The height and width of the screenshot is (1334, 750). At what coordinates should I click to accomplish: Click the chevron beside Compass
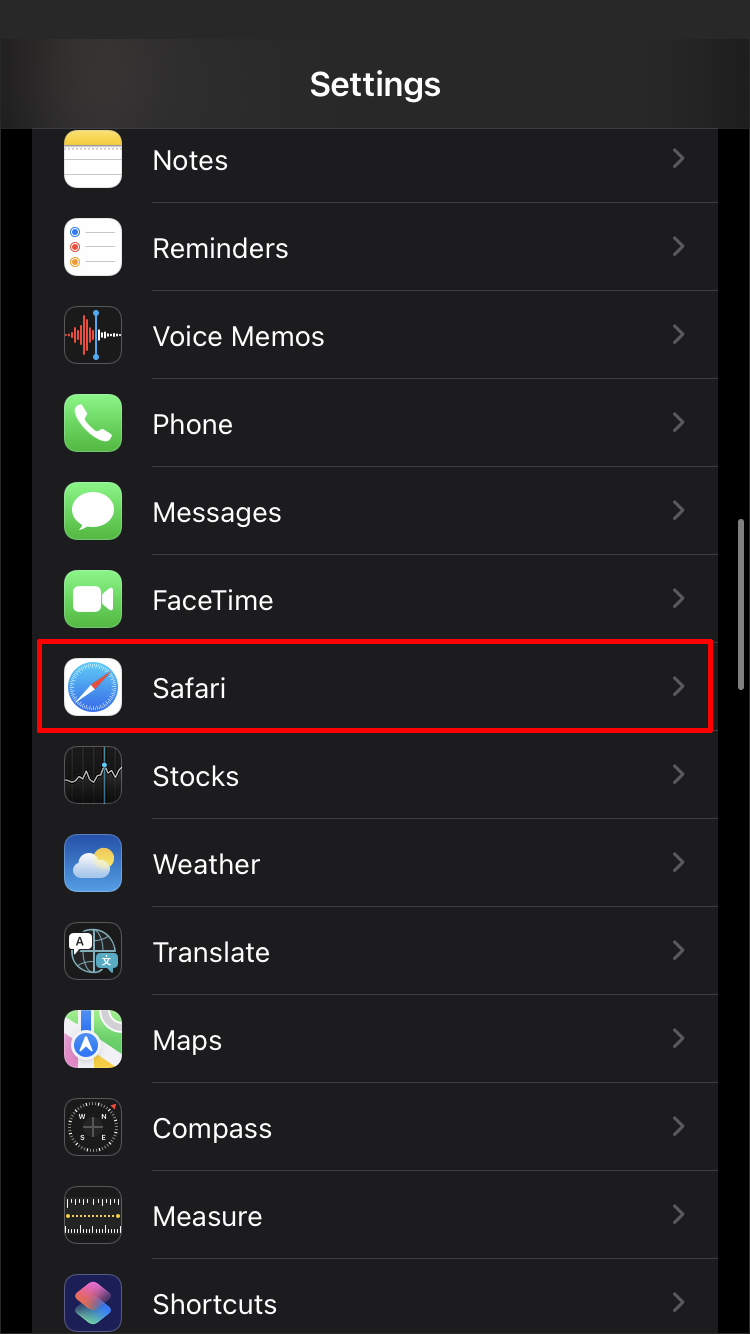point(679,1126)
